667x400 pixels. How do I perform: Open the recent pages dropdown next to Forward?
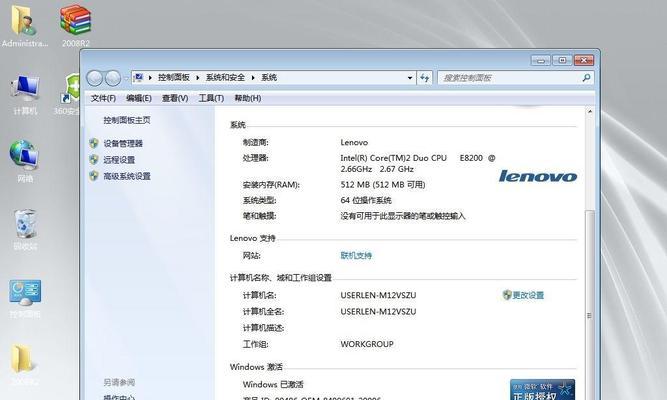click(126, 78)
